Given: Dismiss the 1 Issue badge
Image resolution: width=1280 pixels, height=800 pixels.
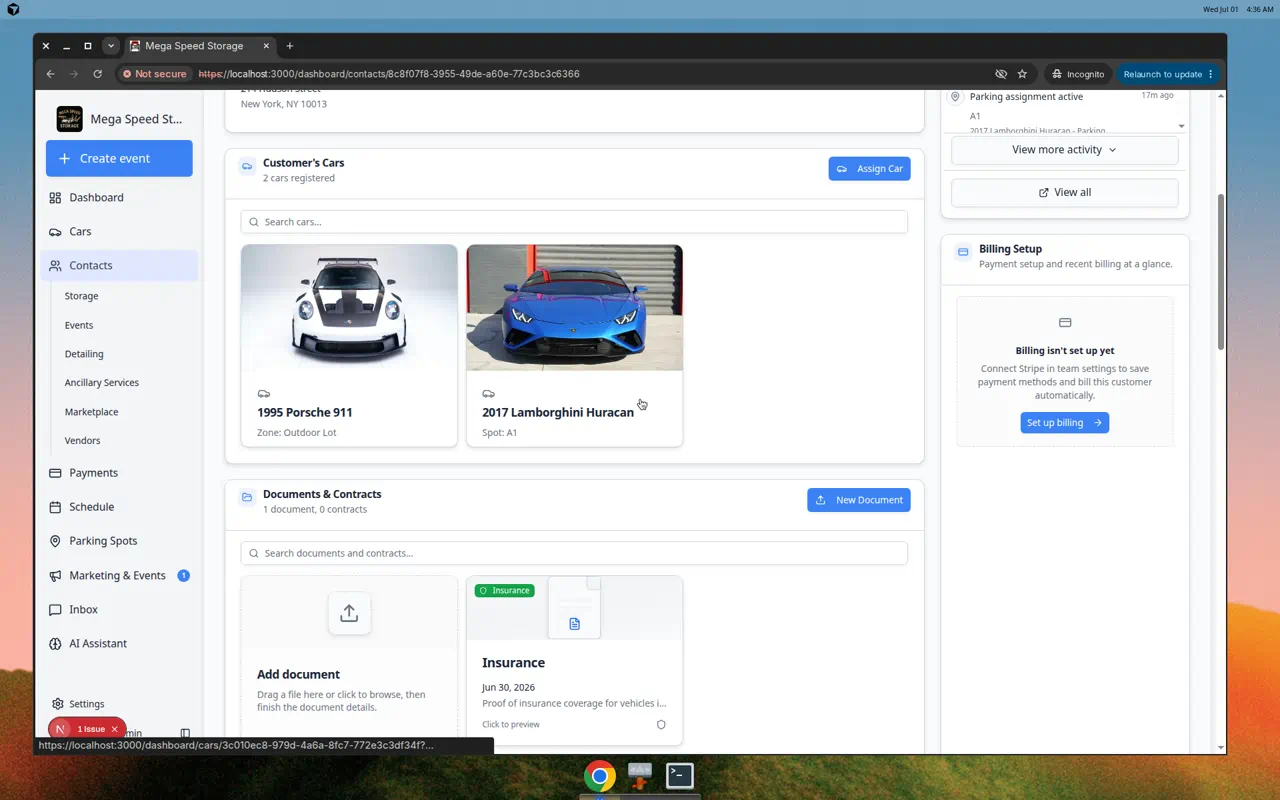Looking at the screenshot, I should pyautogui.click(x=115, y=729).
